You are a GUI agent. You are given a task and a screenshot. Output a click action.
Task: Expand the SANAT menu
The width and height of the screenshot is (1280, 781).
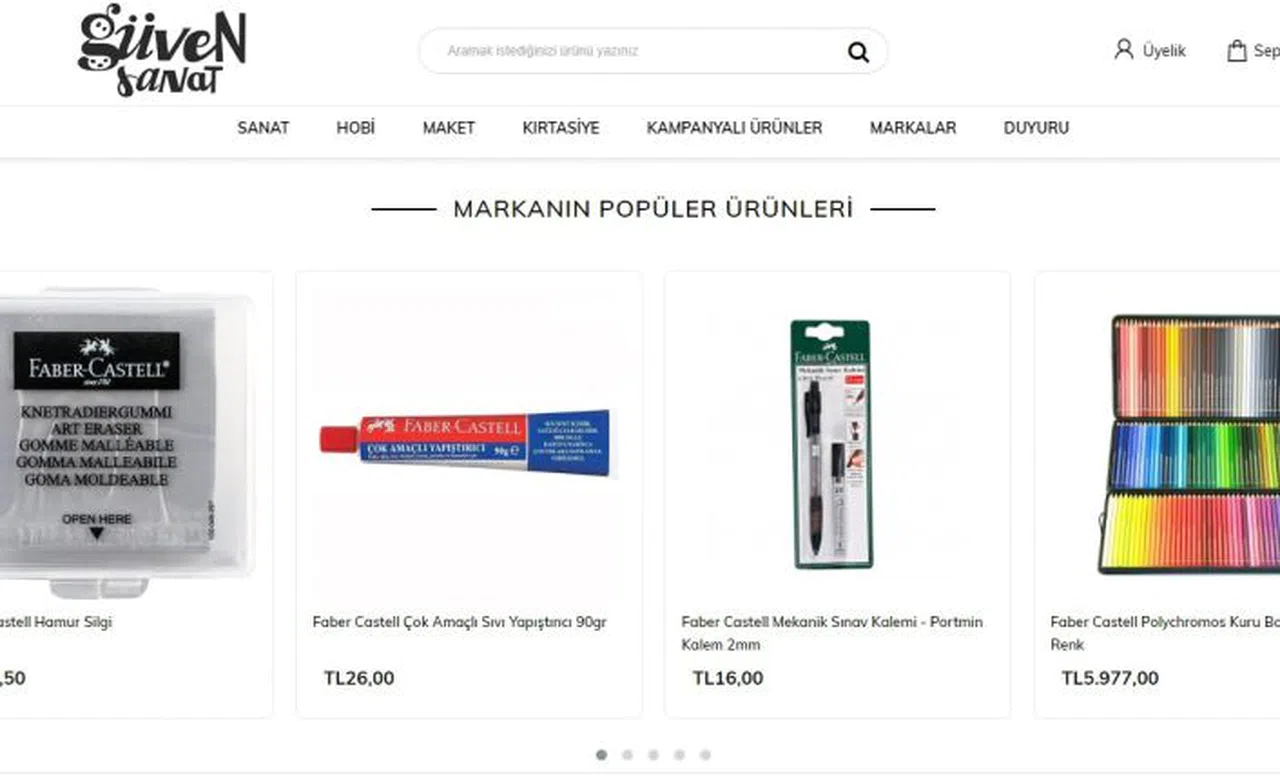point(263,128)
